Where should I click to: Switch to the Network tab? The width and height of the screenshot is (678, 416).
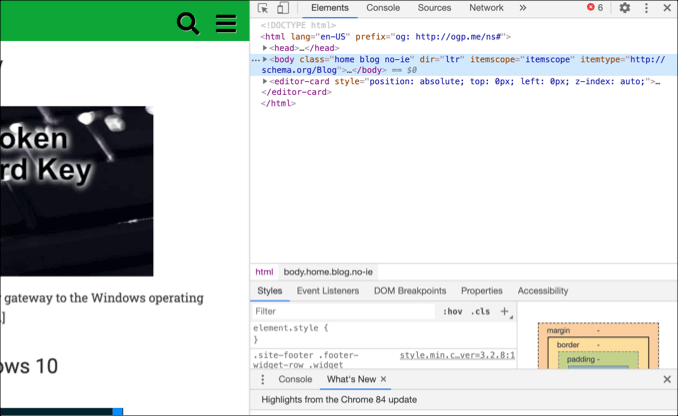(x=486, y=8)
